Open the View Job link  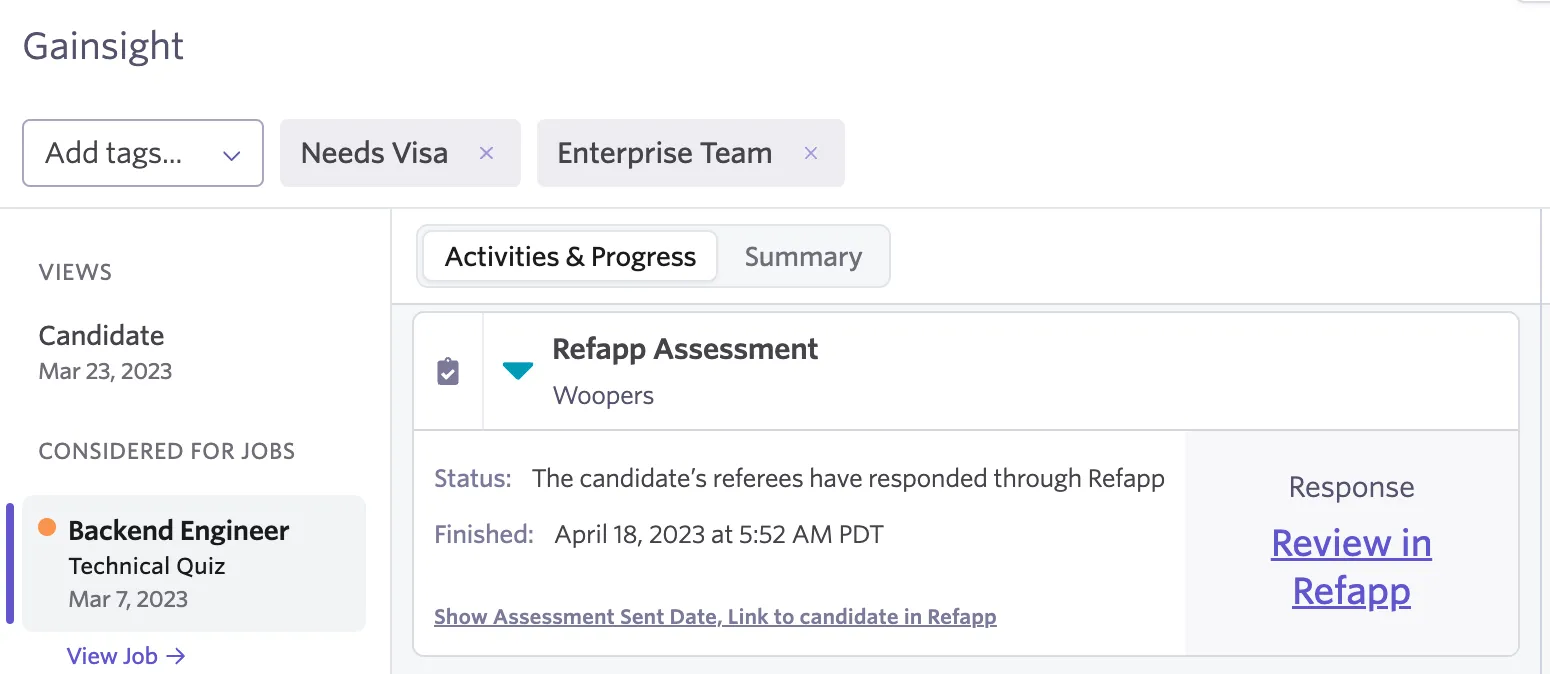[126, 656]
